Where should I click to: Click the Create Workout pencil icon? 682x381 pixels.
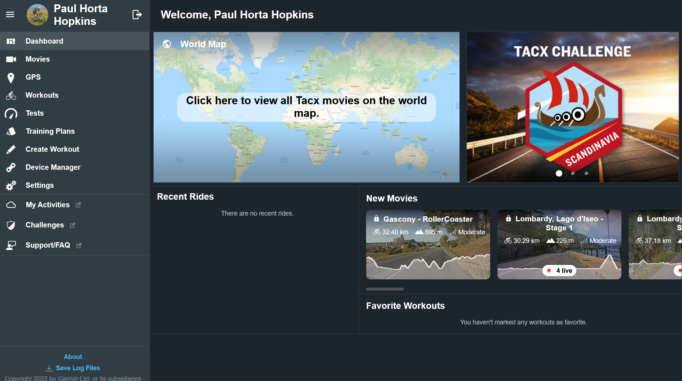pos(11,149)
